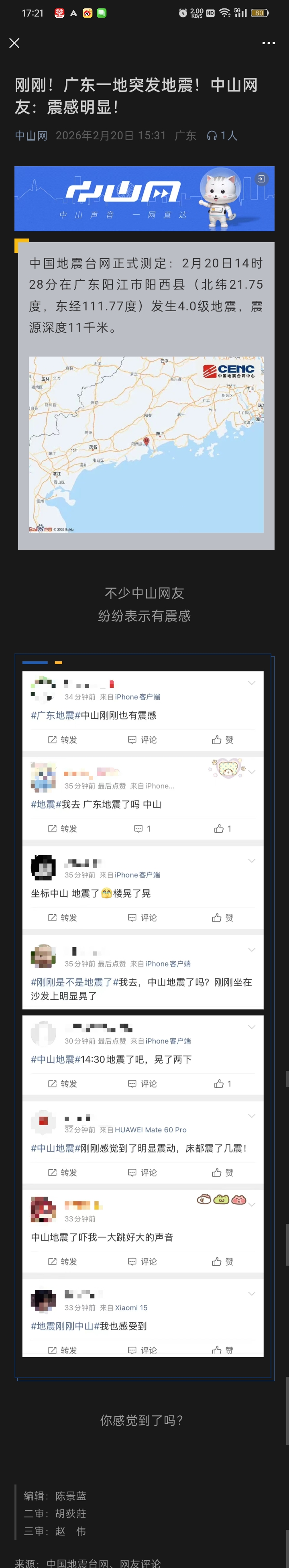Tap the 转发 icon on the first post
Viewport: 289px width, 1568px height.
(52, 740)
